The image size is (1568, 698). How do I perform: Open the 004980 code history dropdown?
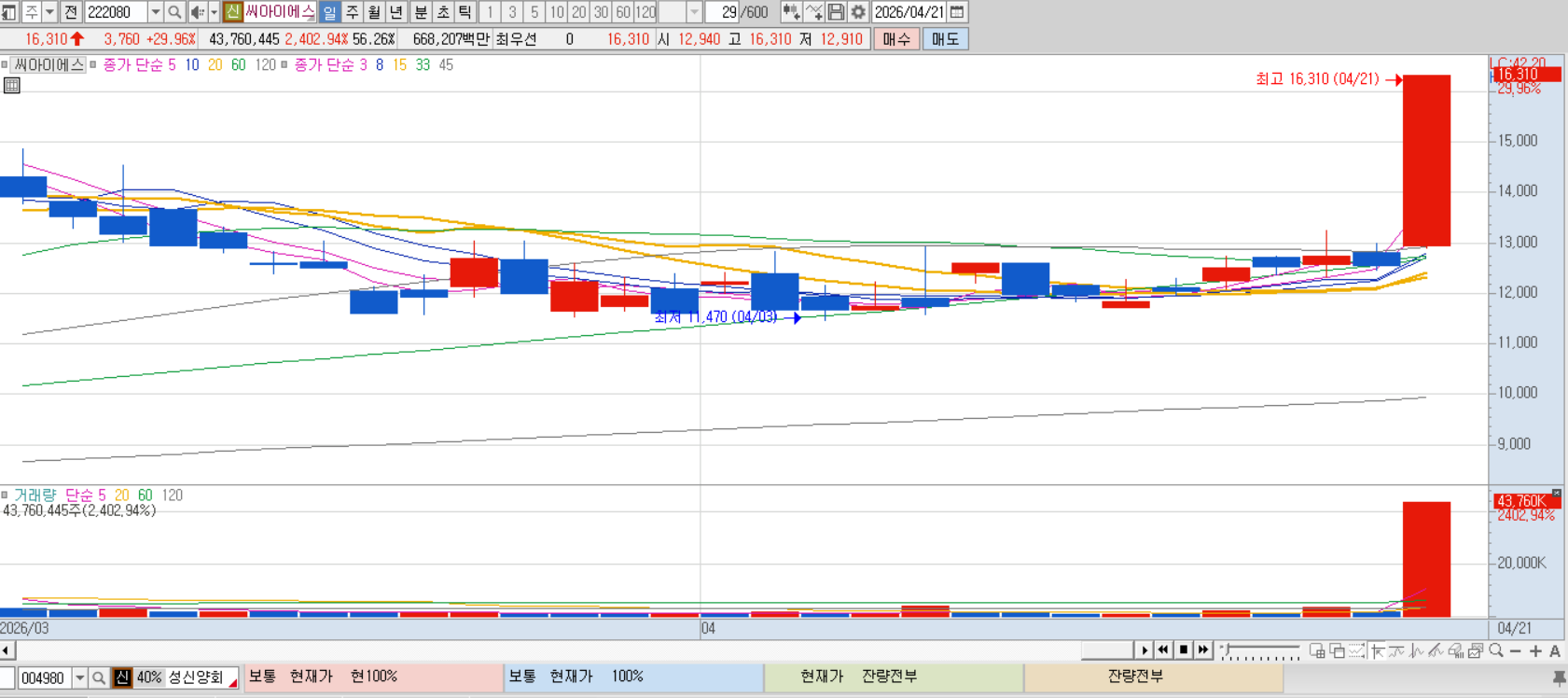coord(80,677)
